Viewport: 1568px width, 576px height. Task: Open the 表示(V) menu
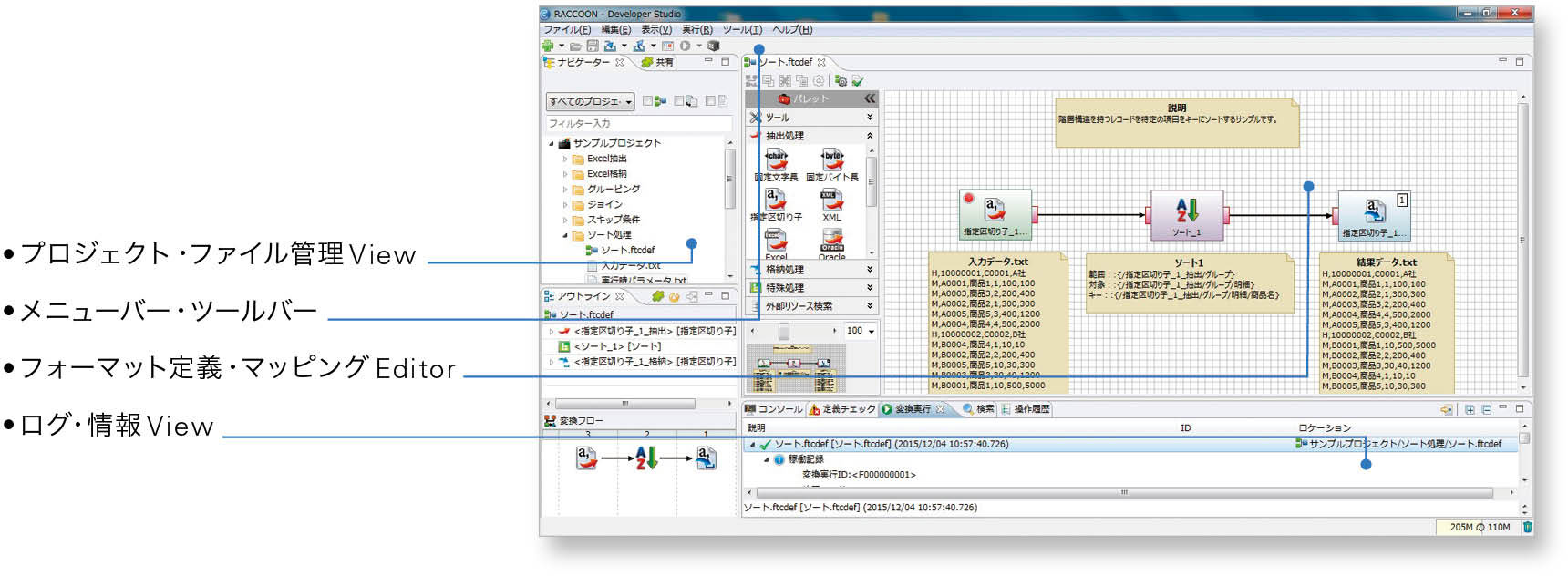point(655,30)
